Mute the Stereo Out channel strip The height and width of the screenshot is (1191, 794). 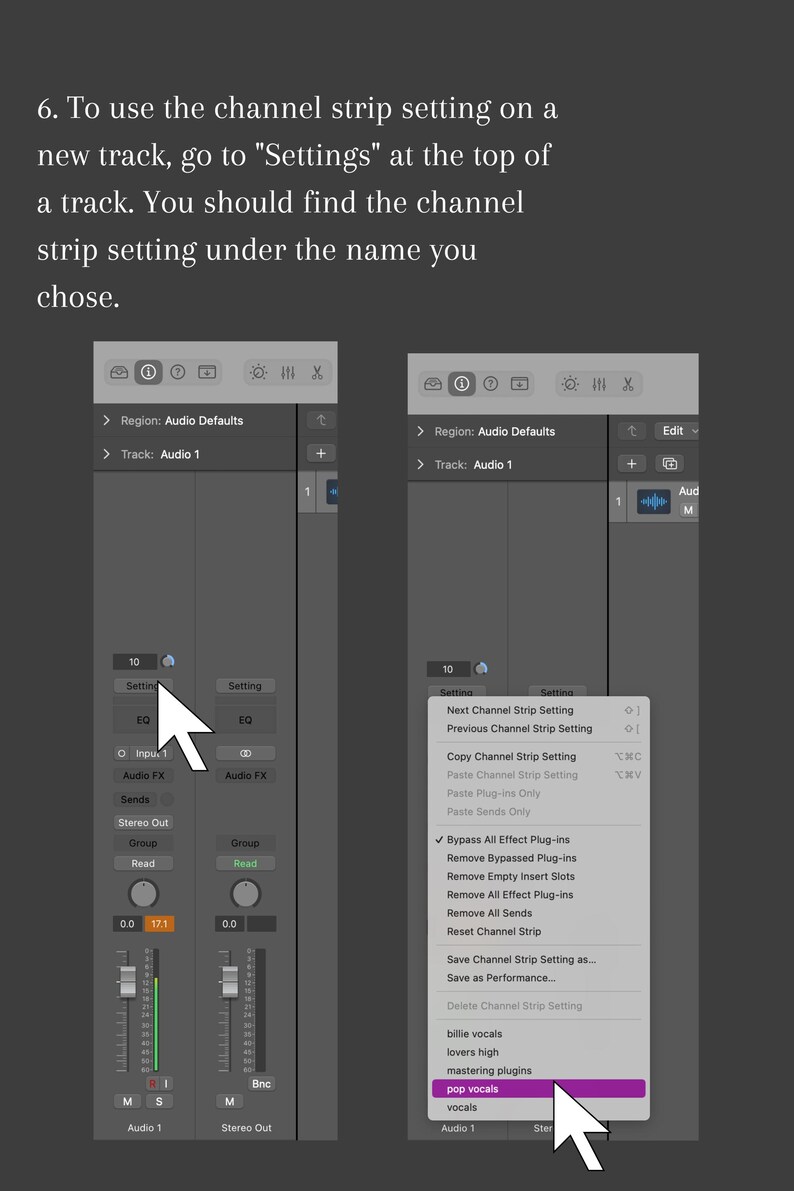point(229,1101)
